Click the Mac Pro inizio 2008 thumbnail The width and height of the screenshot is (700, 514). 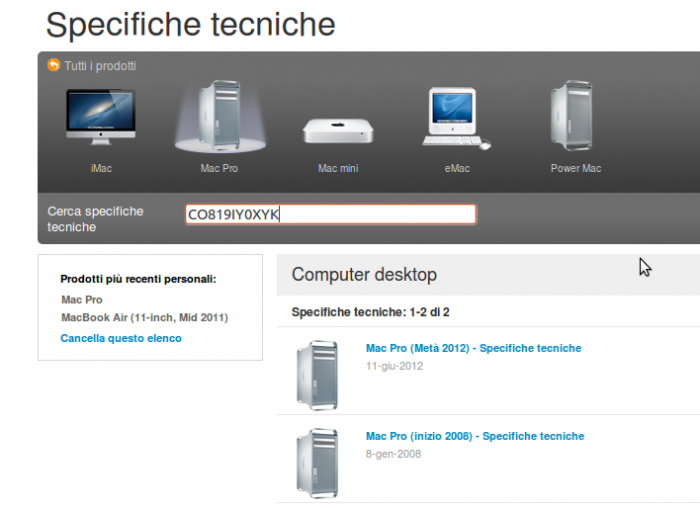coord(317,464)
